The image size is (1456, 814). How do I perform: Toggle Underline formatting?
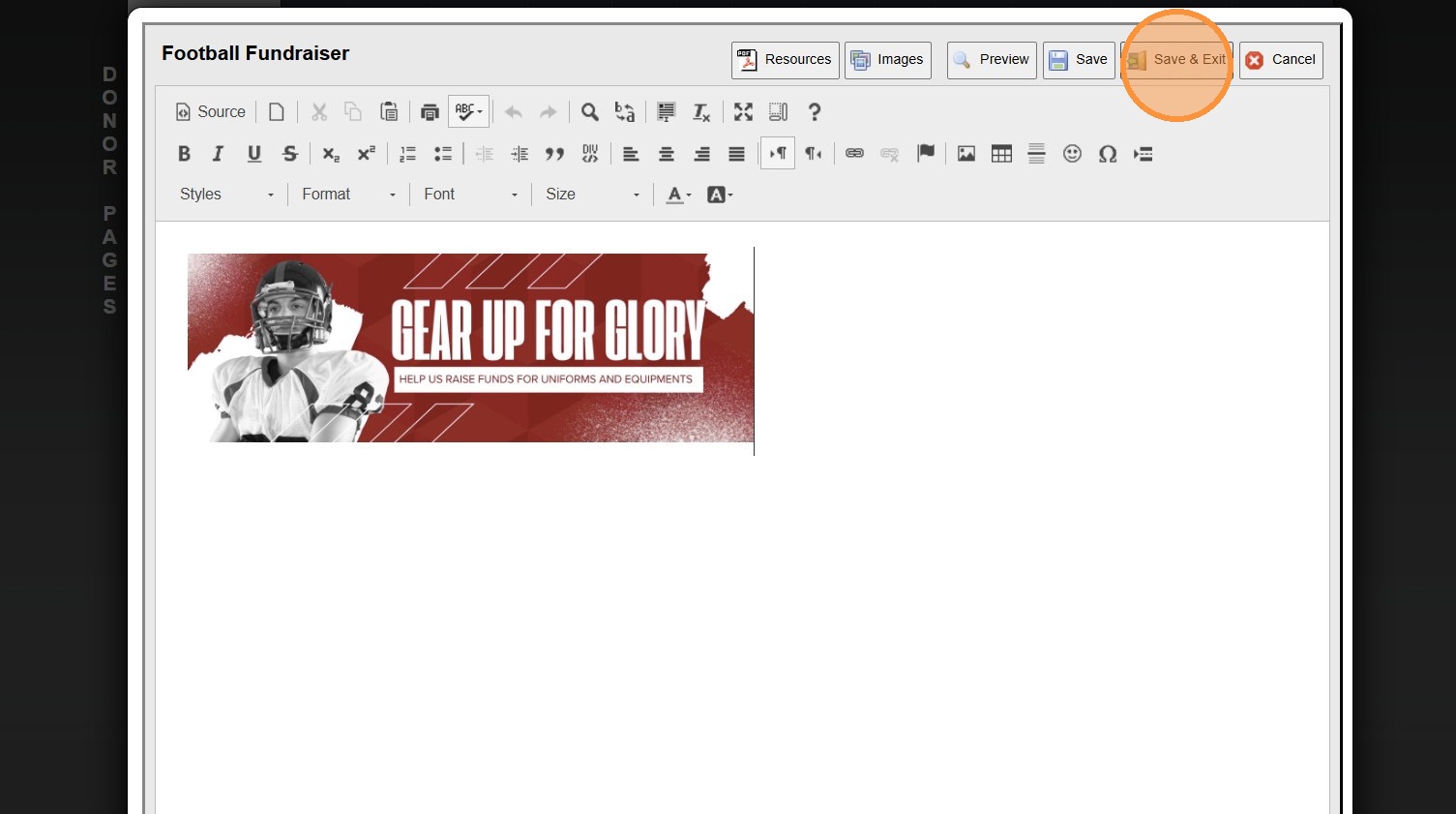(254, 154)
